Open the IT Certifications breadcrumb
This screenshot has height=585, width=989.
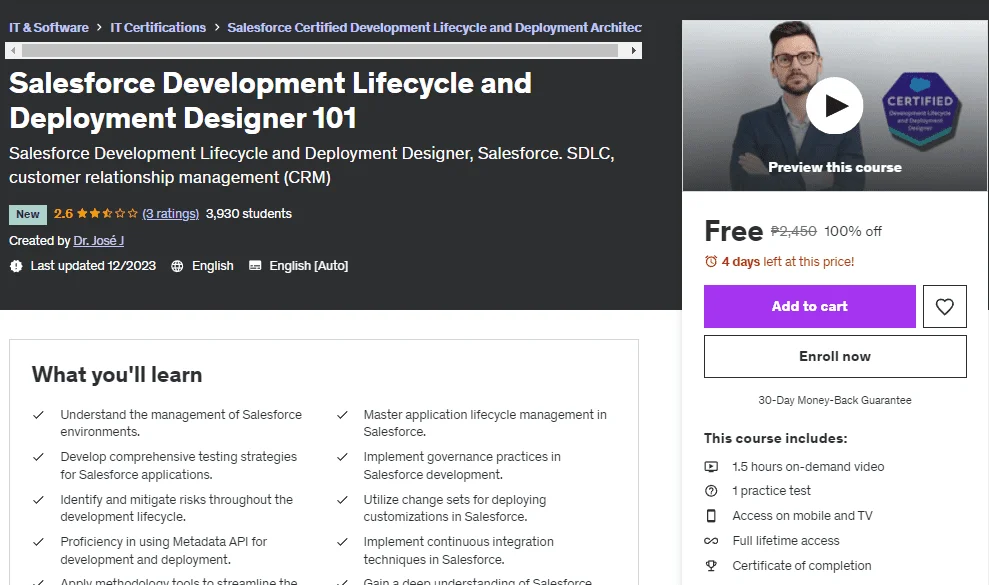(158, 28)
